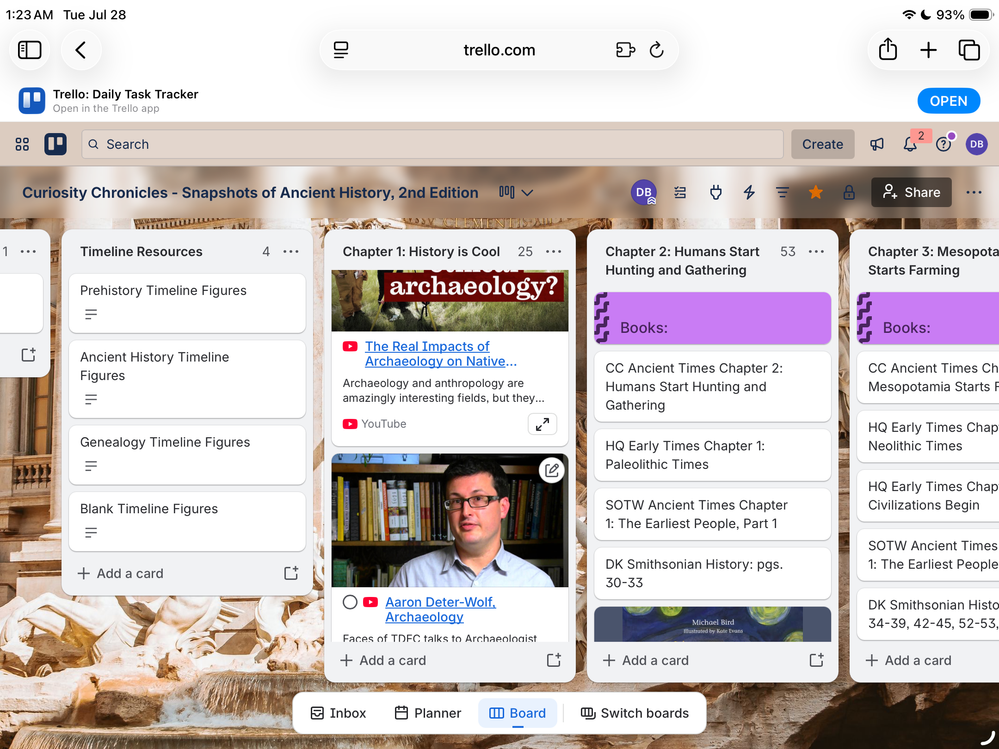
Task: Select the Board tab
Action: [517, 713]
